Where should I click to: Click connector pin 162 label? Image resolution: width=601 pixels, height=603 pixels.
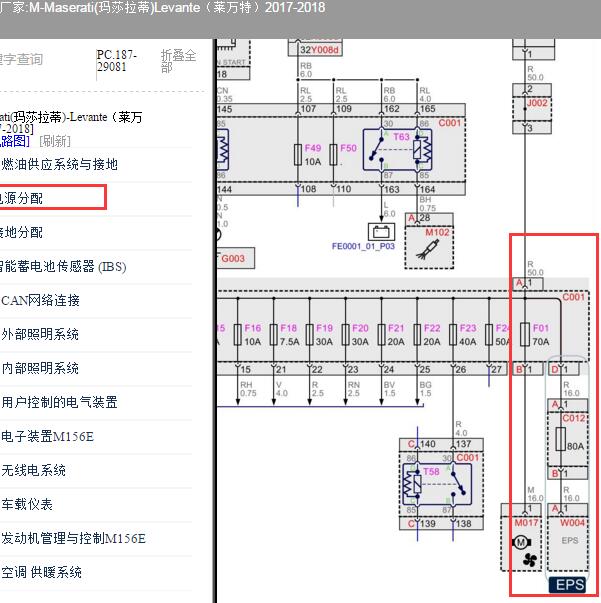pos(391,109)
